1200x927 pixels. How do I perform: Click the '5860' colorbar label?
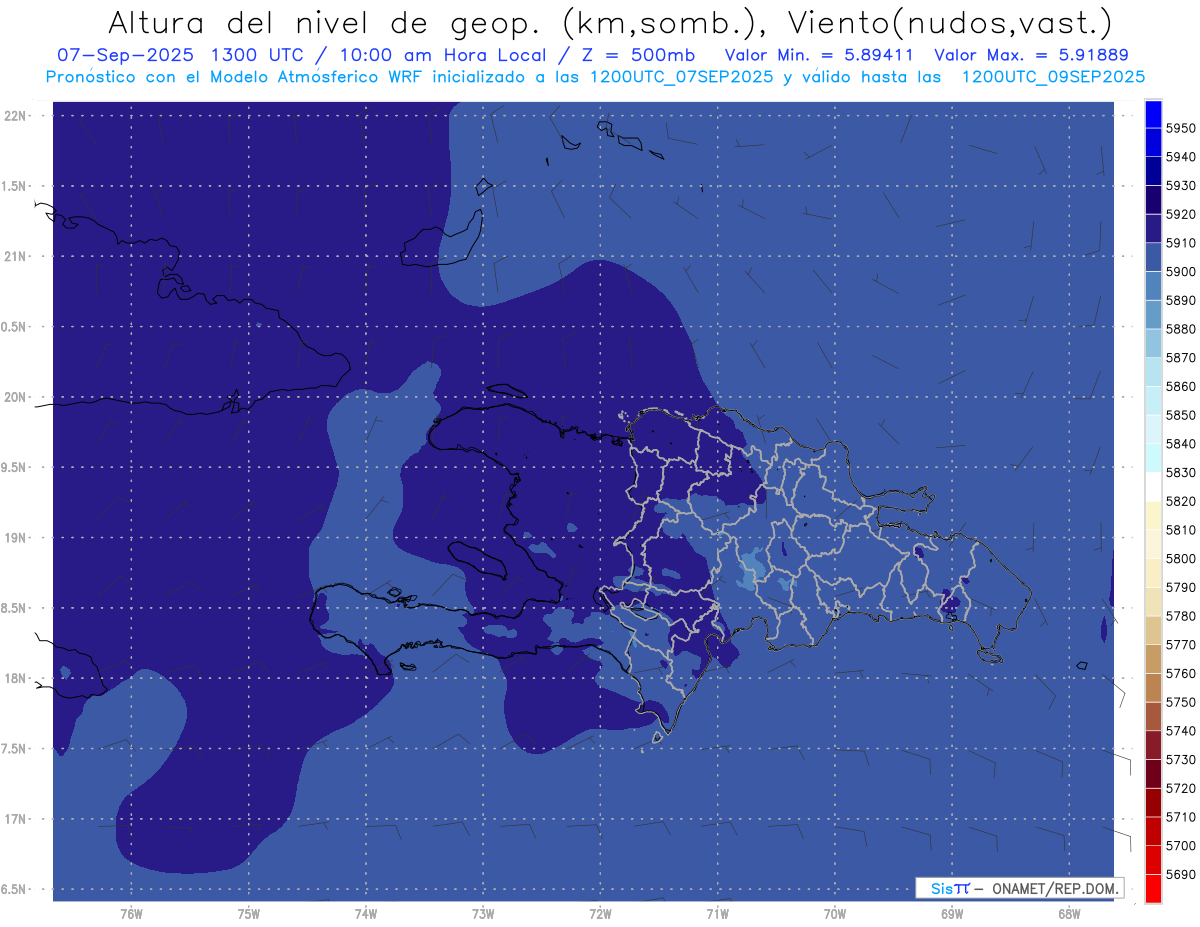coord(1180,386)
